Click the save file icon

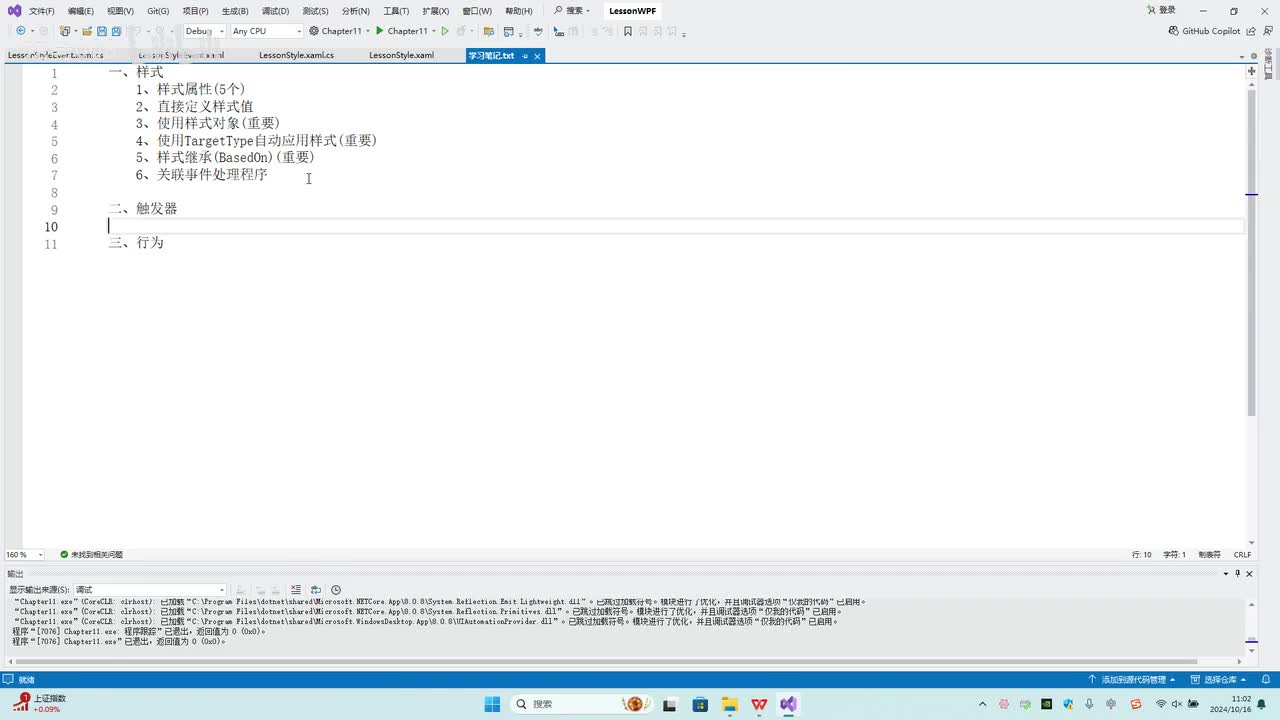102,31
